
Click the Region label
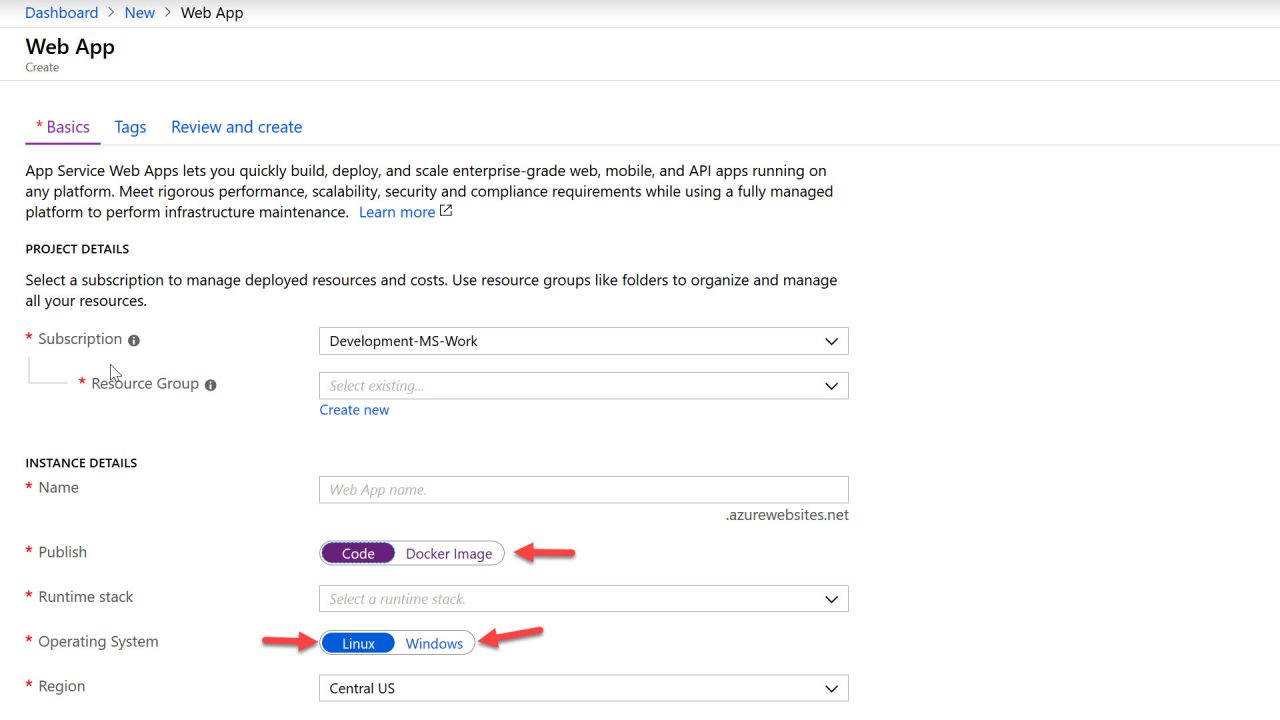62,686
